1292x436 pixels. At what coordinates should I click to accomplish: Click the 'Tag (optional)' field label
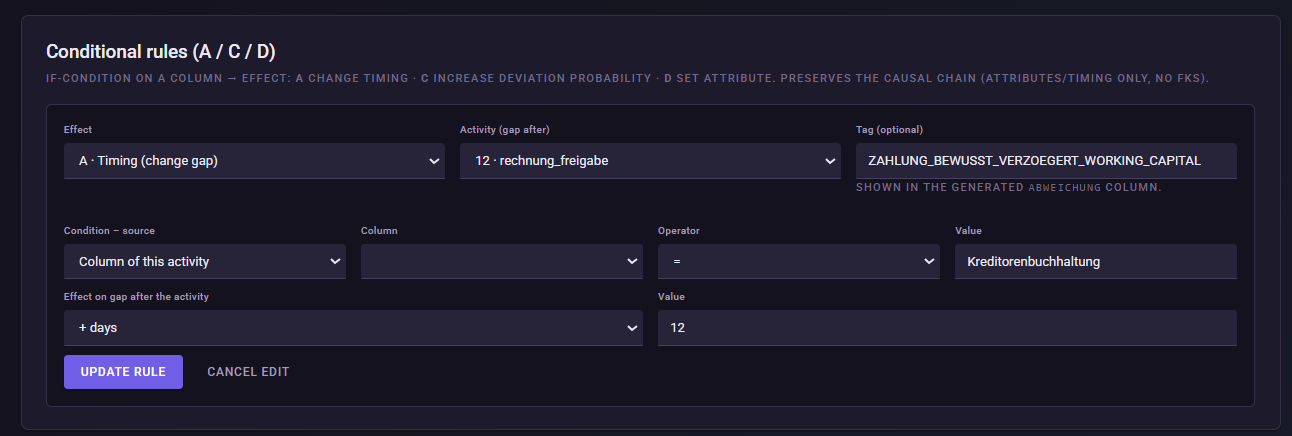pyautogui.click(x=889, y=130)
